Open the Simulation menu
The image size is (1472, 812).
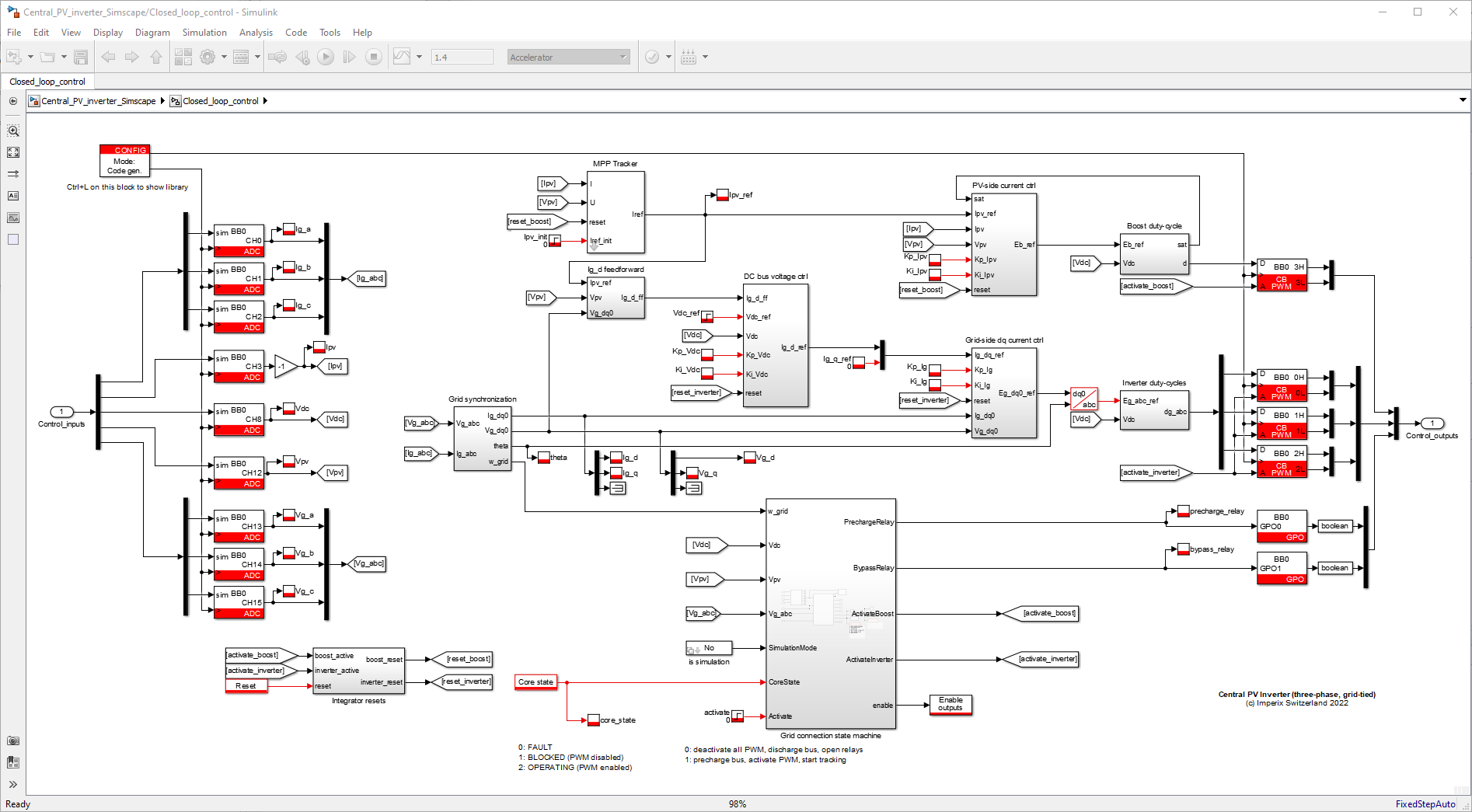(204, 33)
